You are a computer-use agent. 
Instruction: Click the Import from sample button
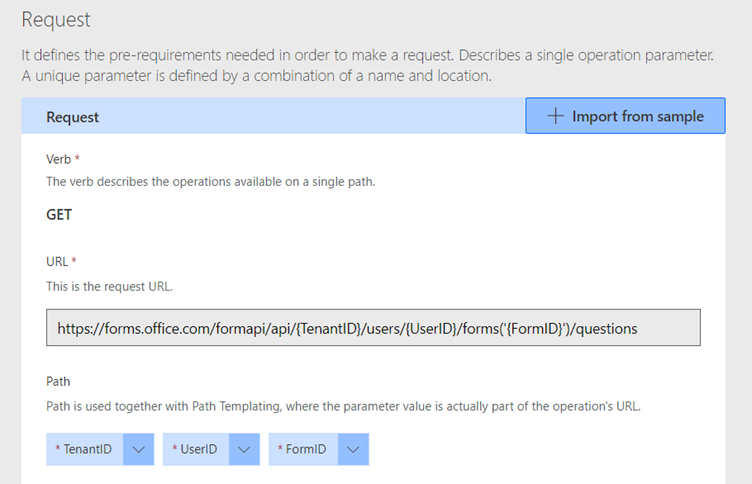pos(625,116)
